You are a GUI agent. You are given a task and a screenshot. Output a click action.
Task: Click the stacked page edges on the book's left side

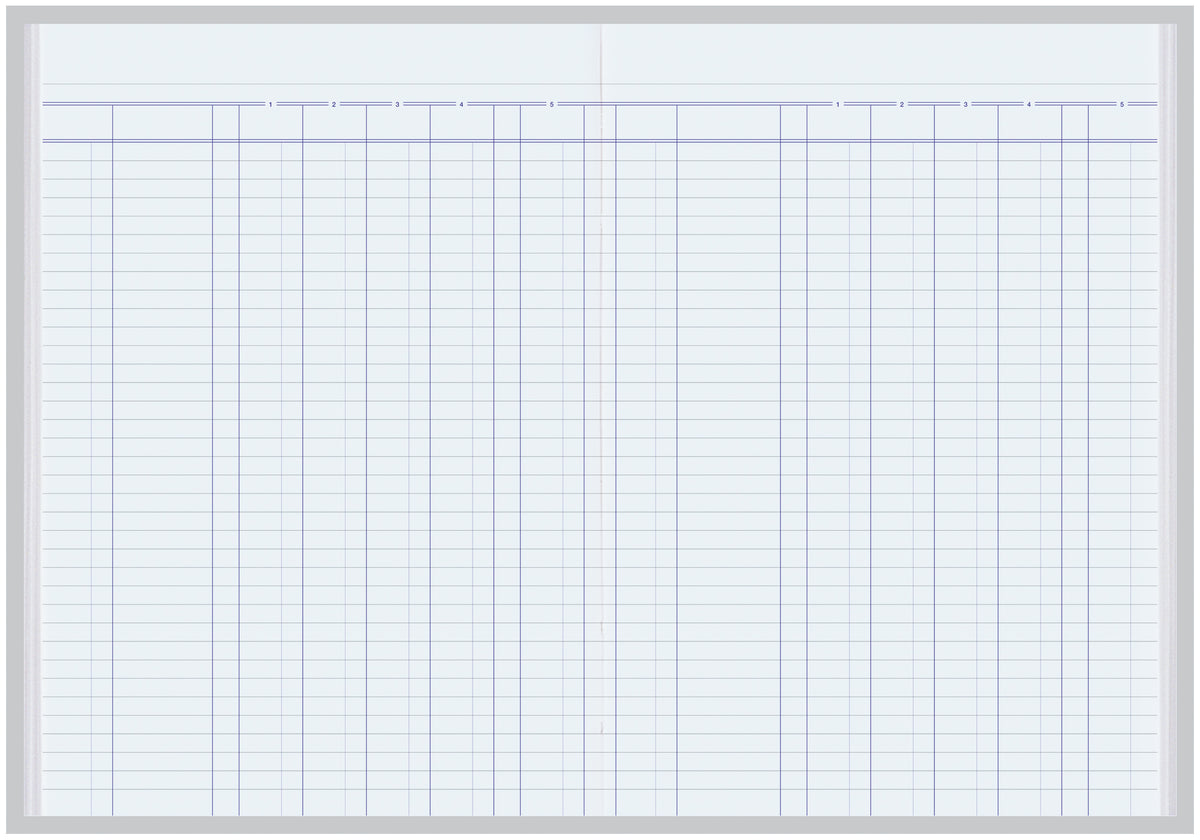(32, 420)
